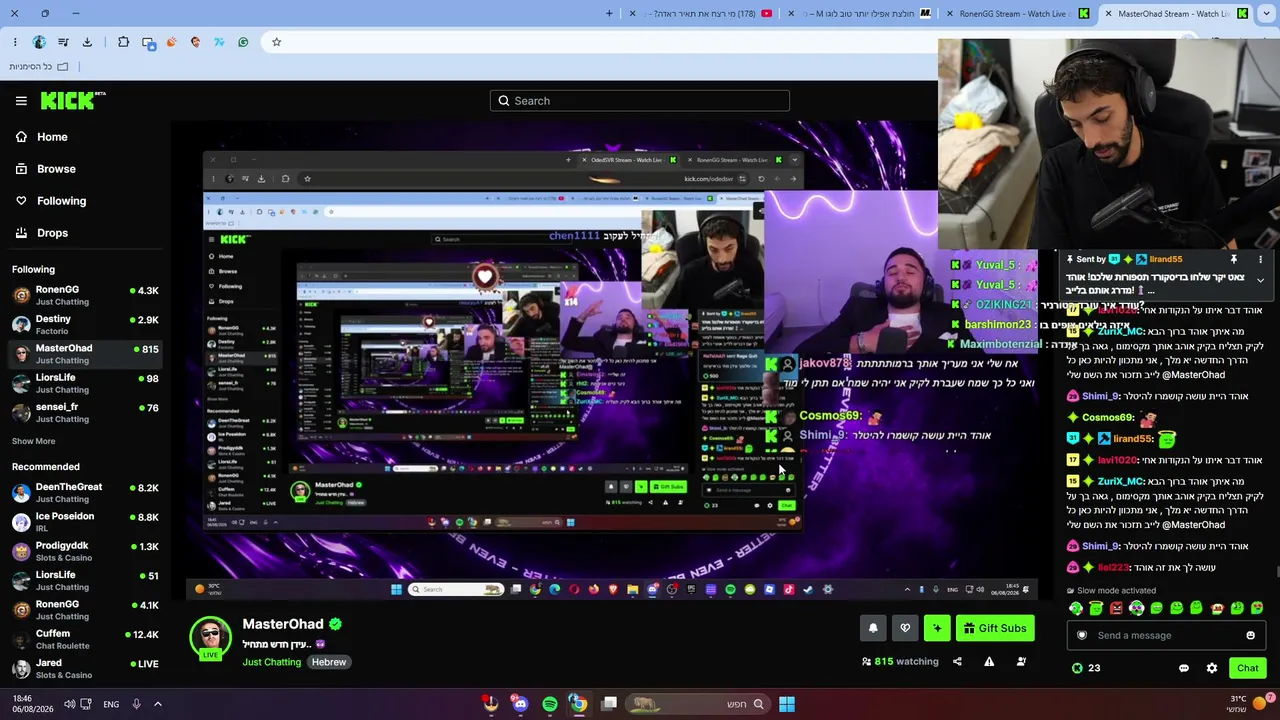The width and height of the screenshot is (1280, 720).
Task: Open the Kick hamburger sidebar menu
Action: [x=21, y=101]
